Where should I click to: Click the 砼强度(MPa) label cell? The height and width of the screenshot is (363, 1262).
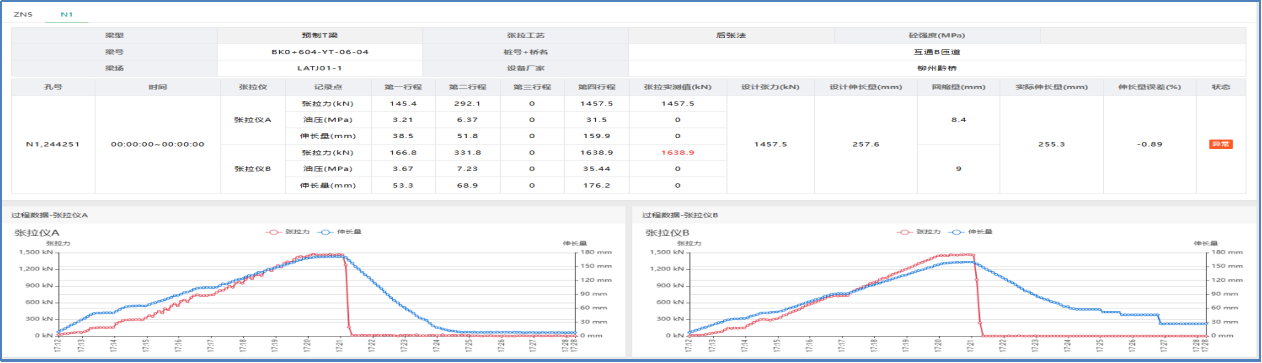[x=937, y=34]
